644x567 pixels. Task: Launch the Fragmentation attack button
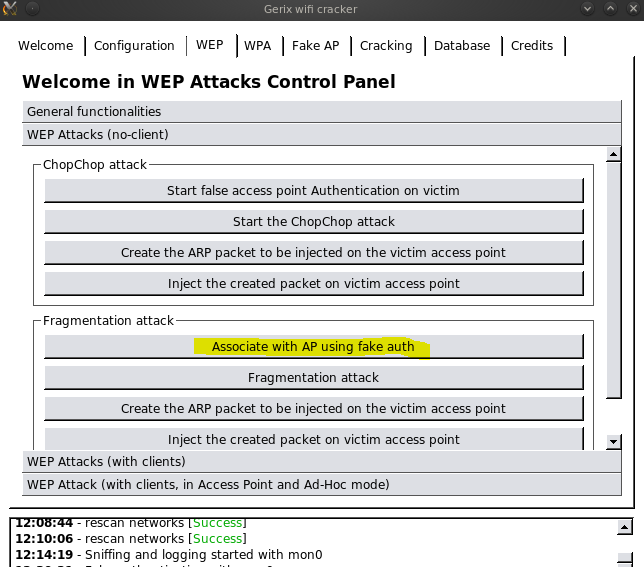point(313,378)
